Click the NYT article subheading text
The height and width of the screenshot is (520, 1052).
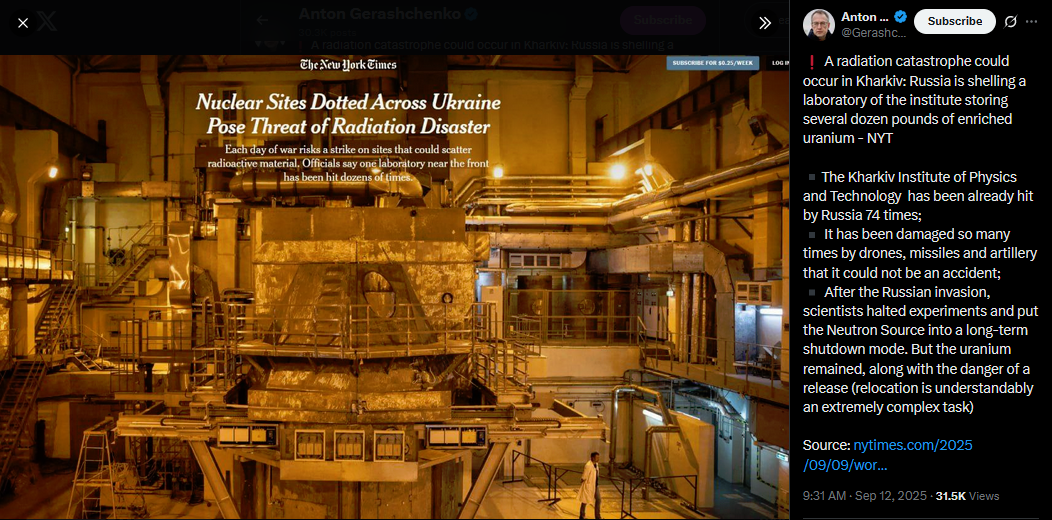click(348, 163)
